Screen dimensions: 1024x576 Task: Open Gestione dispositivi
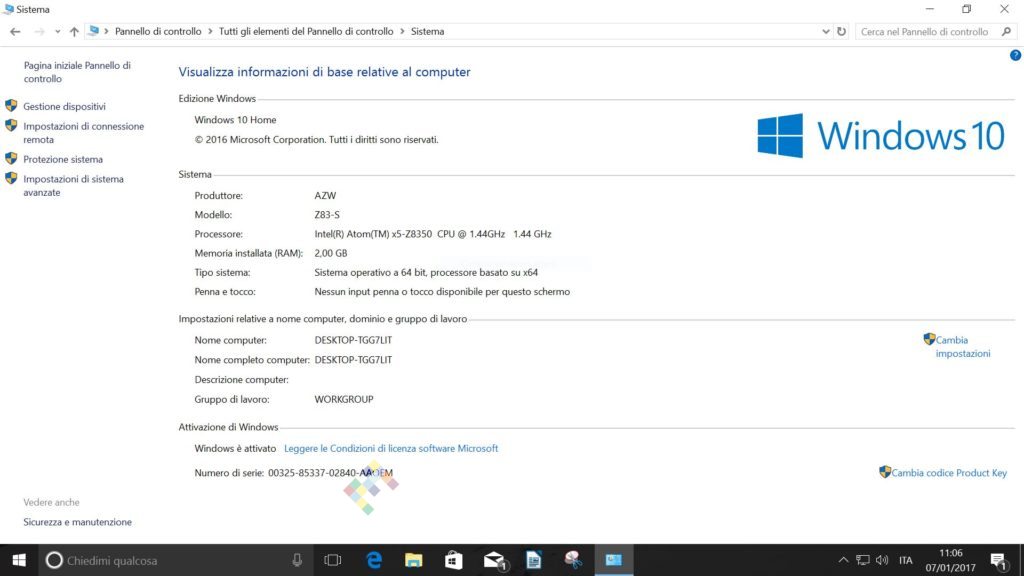[65, 106]
